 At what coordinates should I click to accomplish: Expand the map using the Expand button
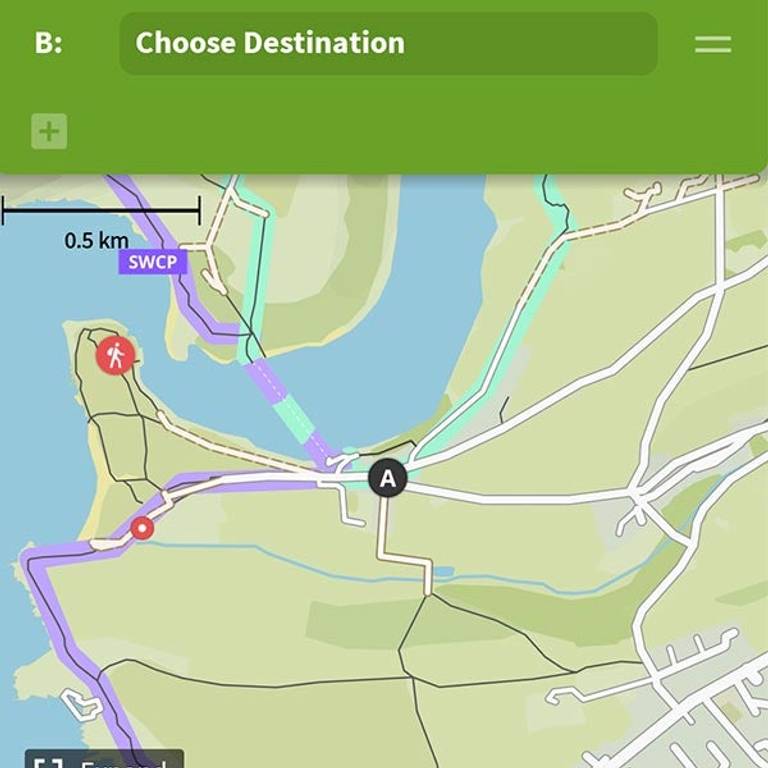pyautogui.click(x=104, y=759)
